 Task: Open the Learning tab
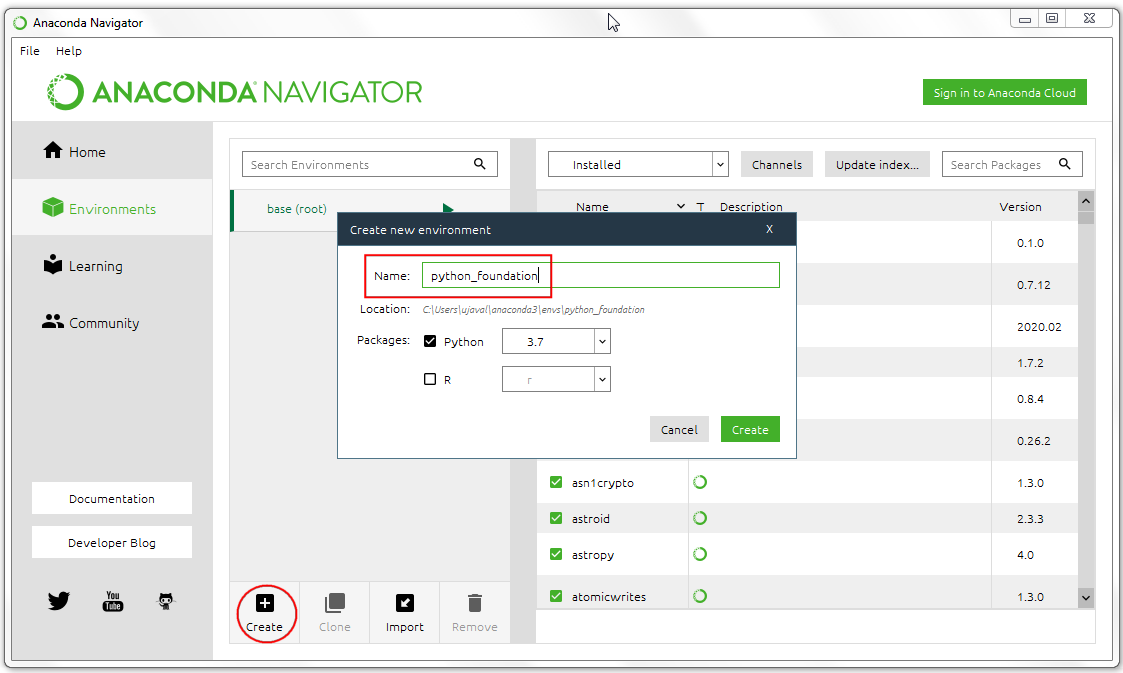click(x=112, y=266)
